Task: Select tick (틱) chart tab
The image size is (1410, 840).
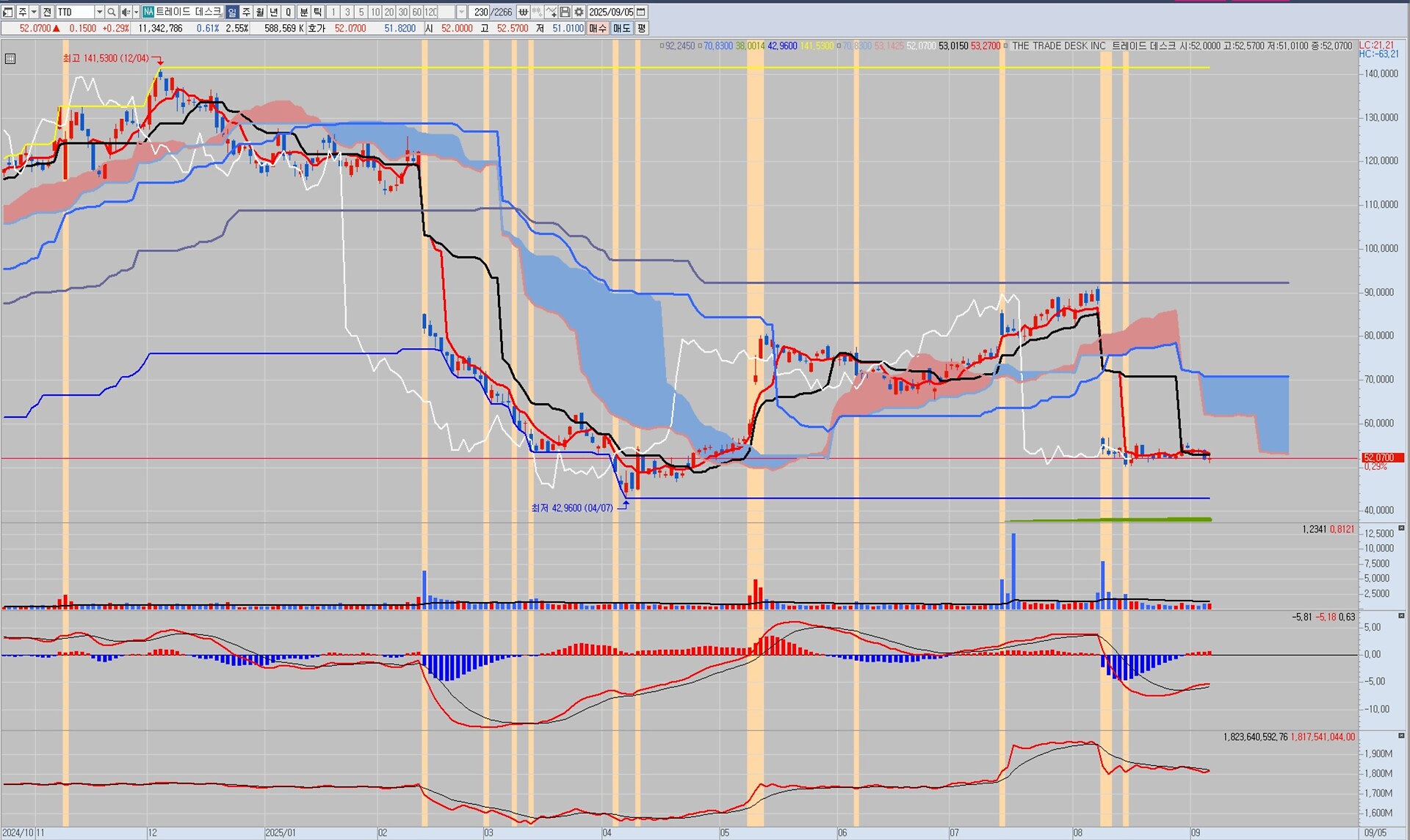Action: click(318, 12)
